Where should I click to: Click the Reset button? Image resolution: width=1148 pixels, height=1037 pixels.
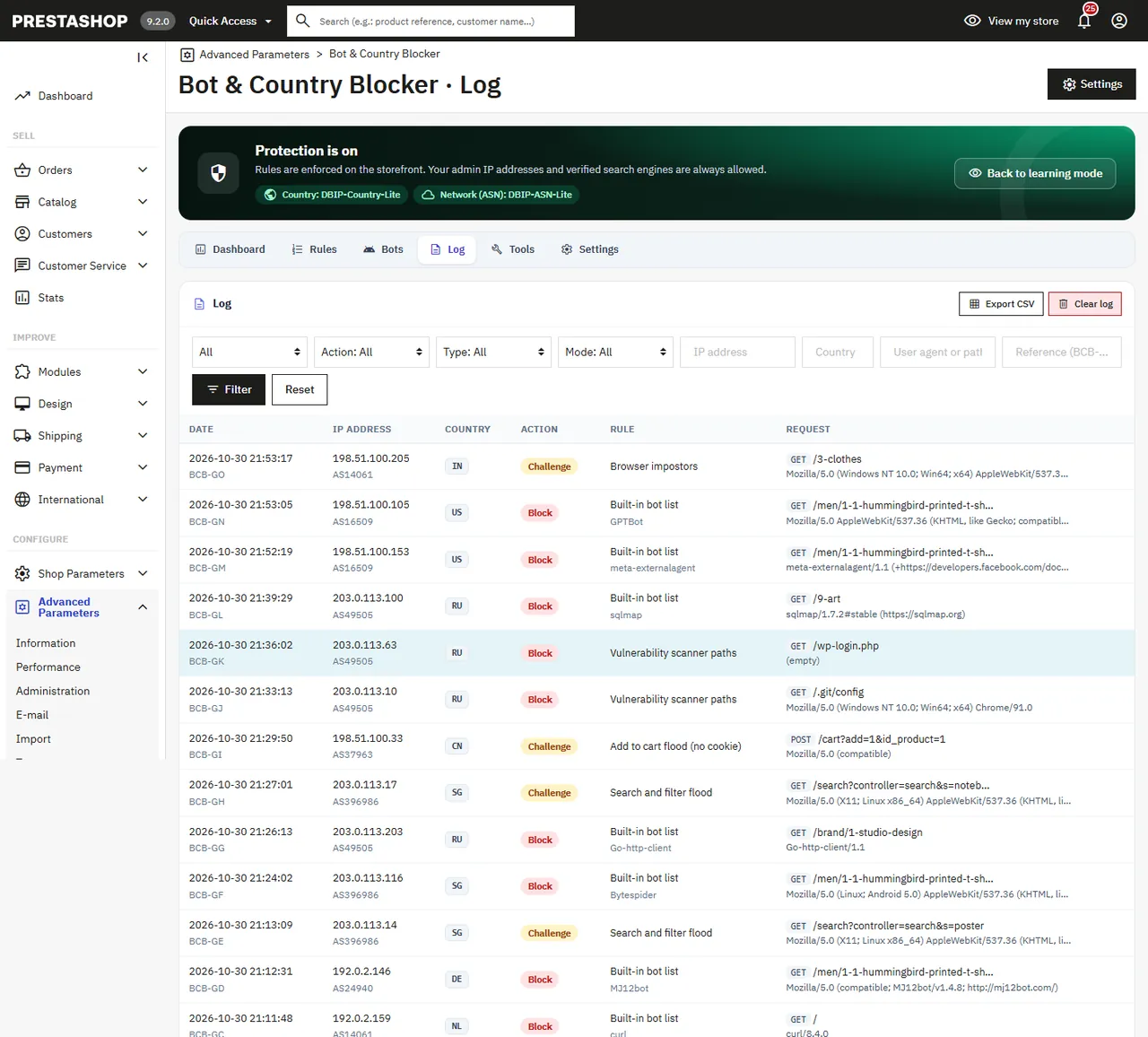click(x=300, y=389)
